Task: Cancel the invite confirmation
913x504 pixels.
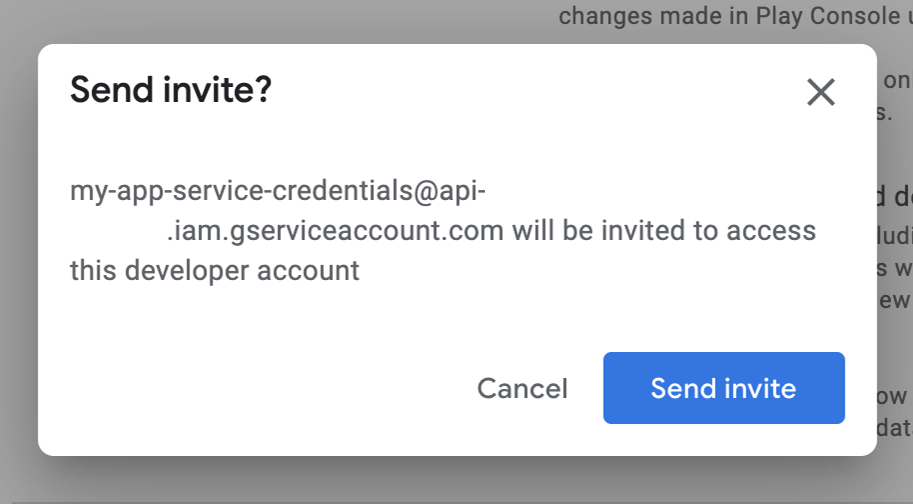Action: click(522, 388)
